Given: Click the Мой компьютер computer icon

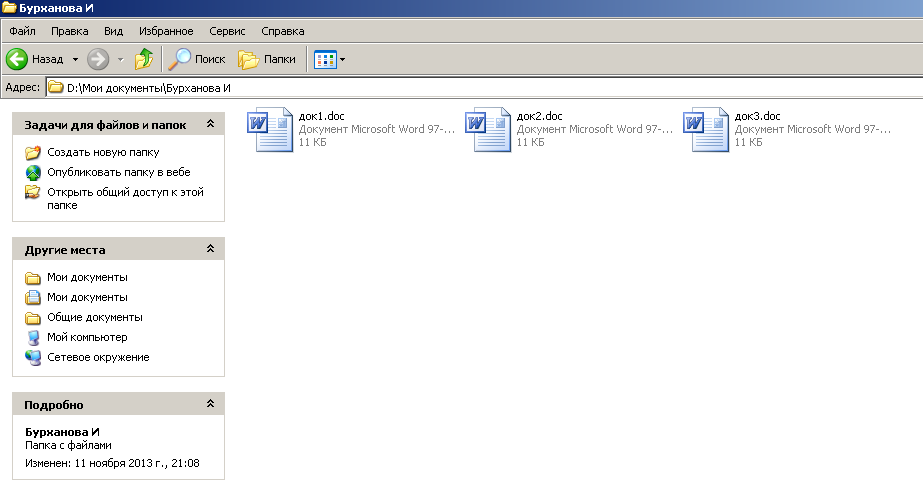Looking at the screenshot, I should click(33, 337).
